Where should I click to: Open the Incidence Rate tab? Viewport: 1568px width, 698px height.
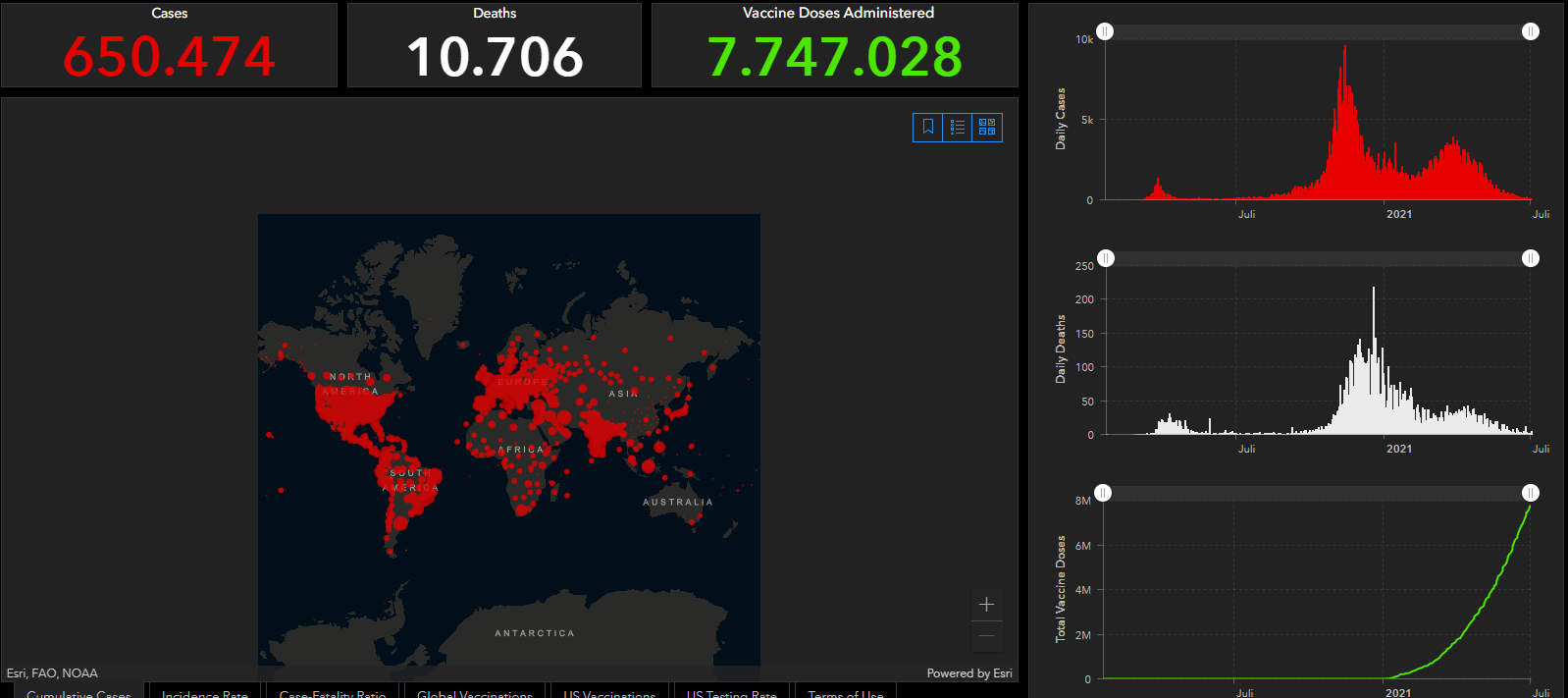click(x=204, y=691)
